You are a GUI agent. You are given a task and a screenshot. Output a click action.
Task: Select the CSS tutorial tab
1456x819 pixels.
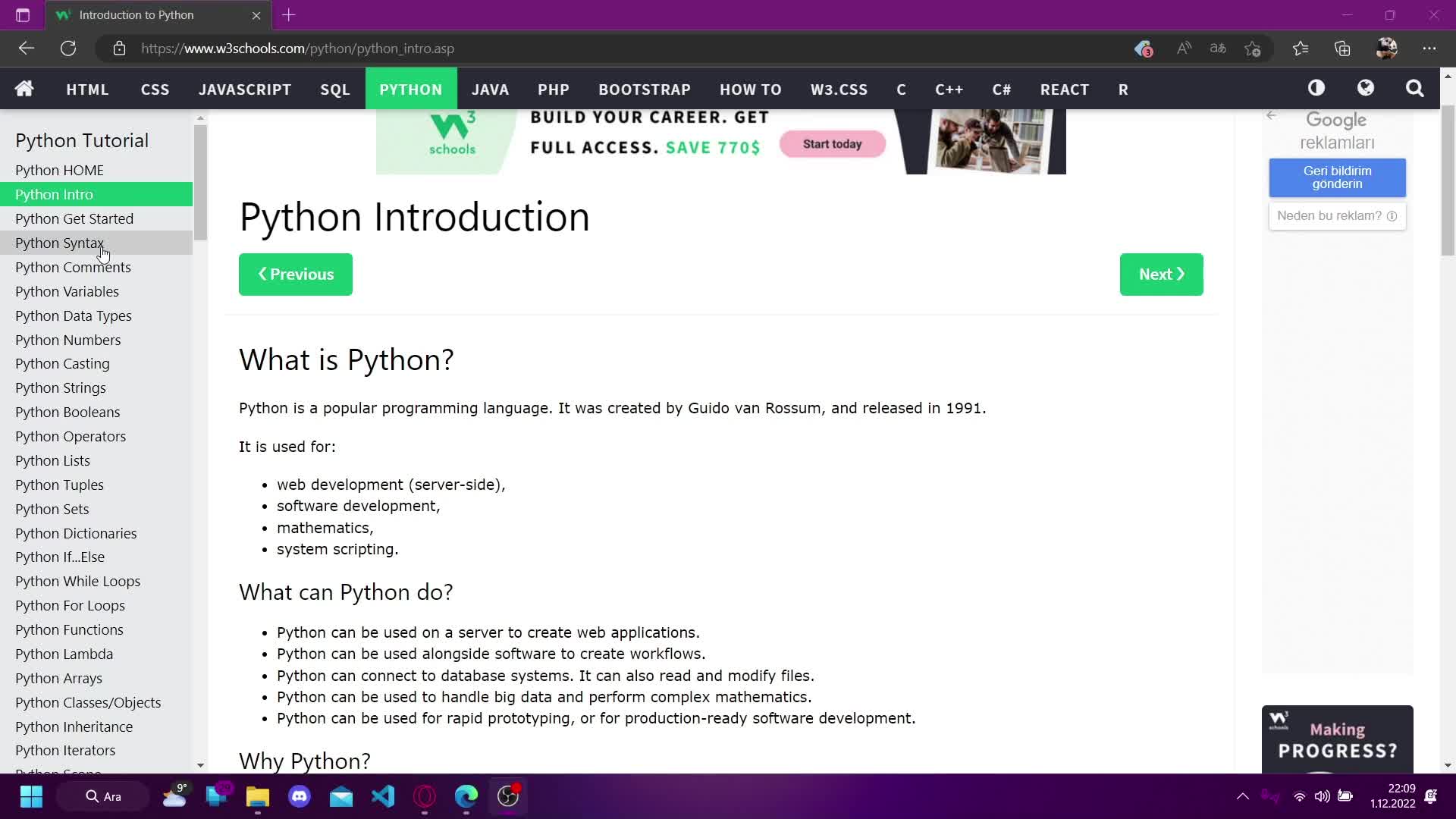tap(155, 89)
